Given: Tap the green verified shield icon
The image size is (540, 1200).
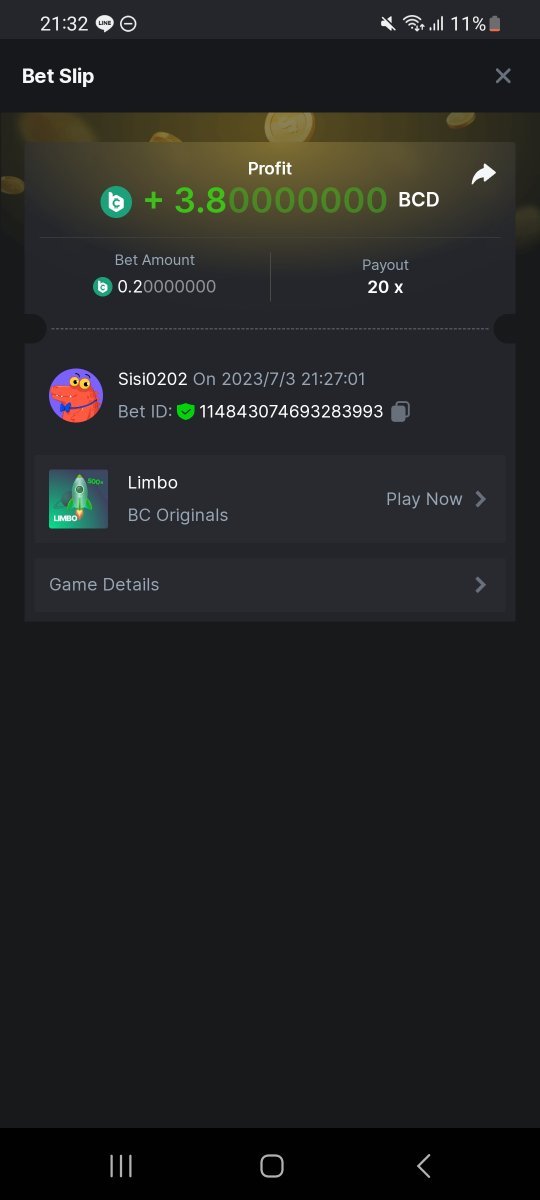Looking at the screenshot, I should pyautogui.click(x=185, y=411).
